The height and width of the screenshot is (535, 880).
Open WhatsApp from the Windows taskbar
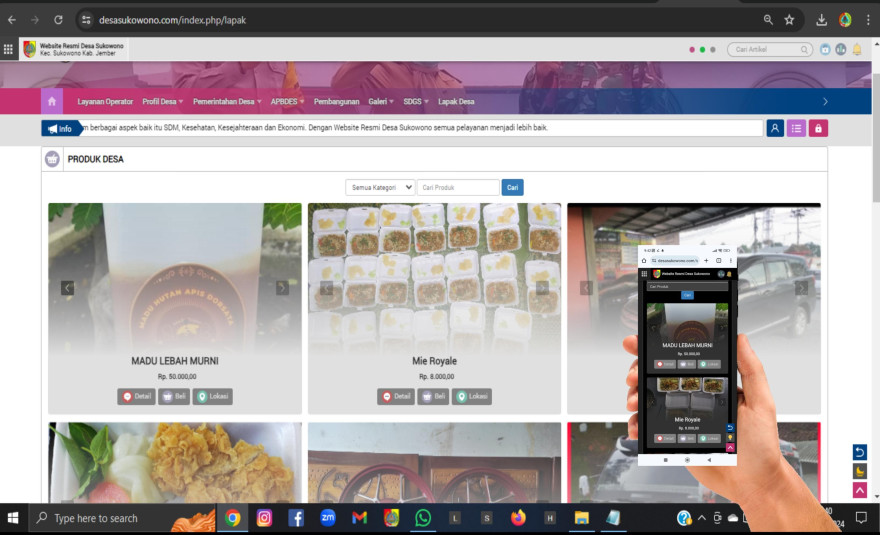423,518
